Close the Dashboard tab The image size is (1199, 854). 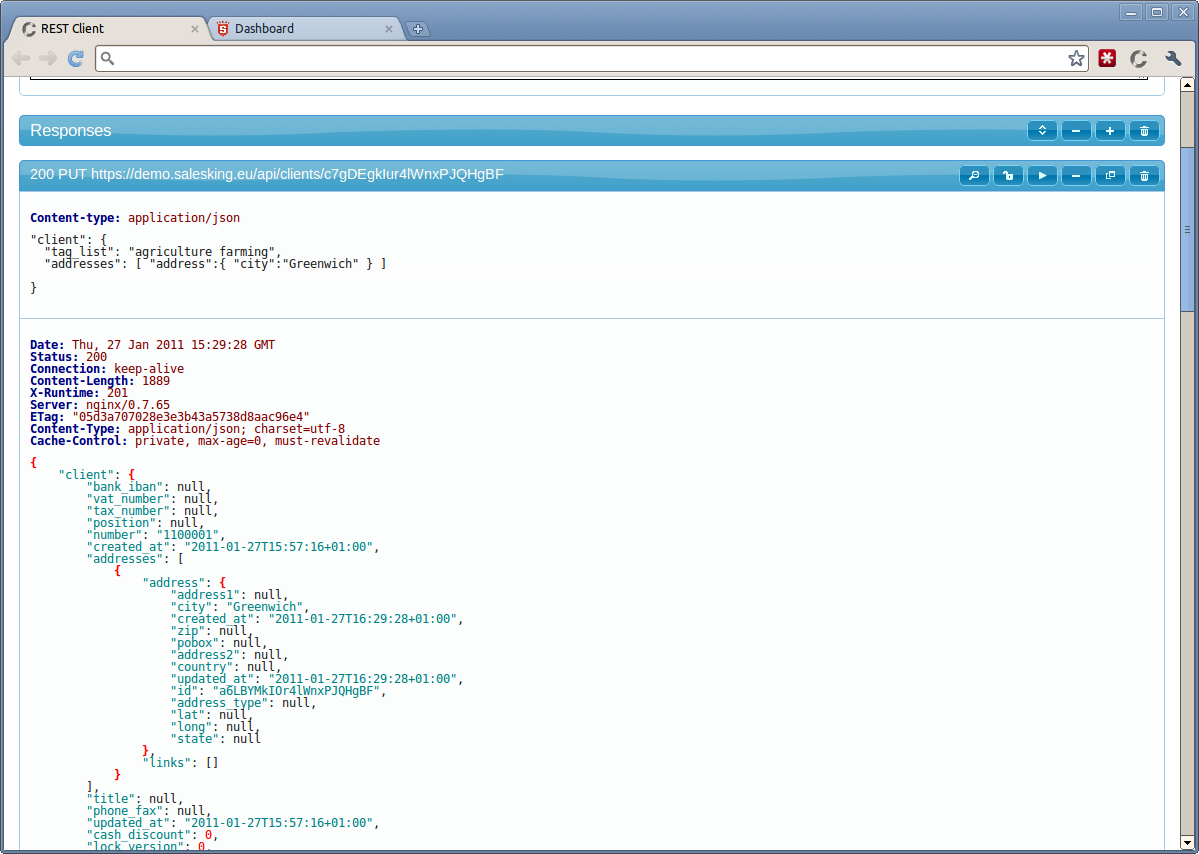[x=388, y=29]
